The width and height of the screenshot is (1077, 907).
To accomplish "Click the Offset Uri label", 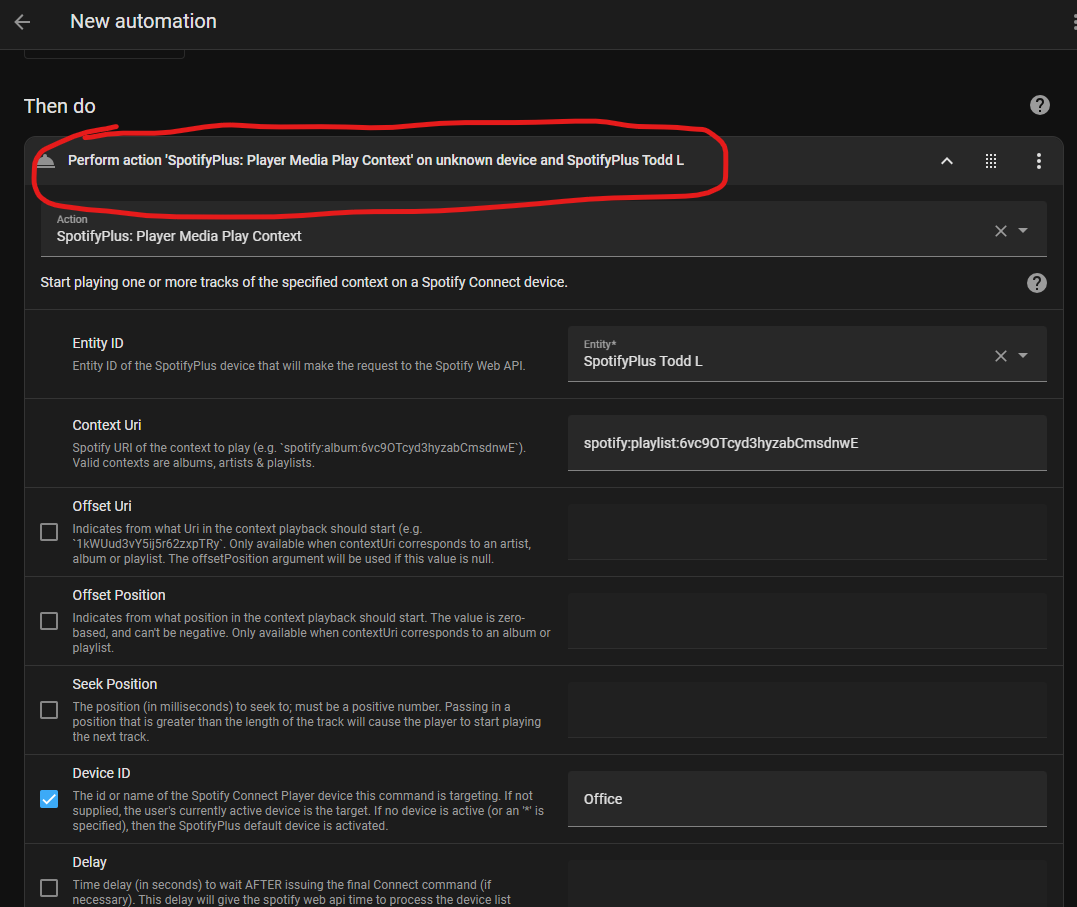I will tap(102, 506).
